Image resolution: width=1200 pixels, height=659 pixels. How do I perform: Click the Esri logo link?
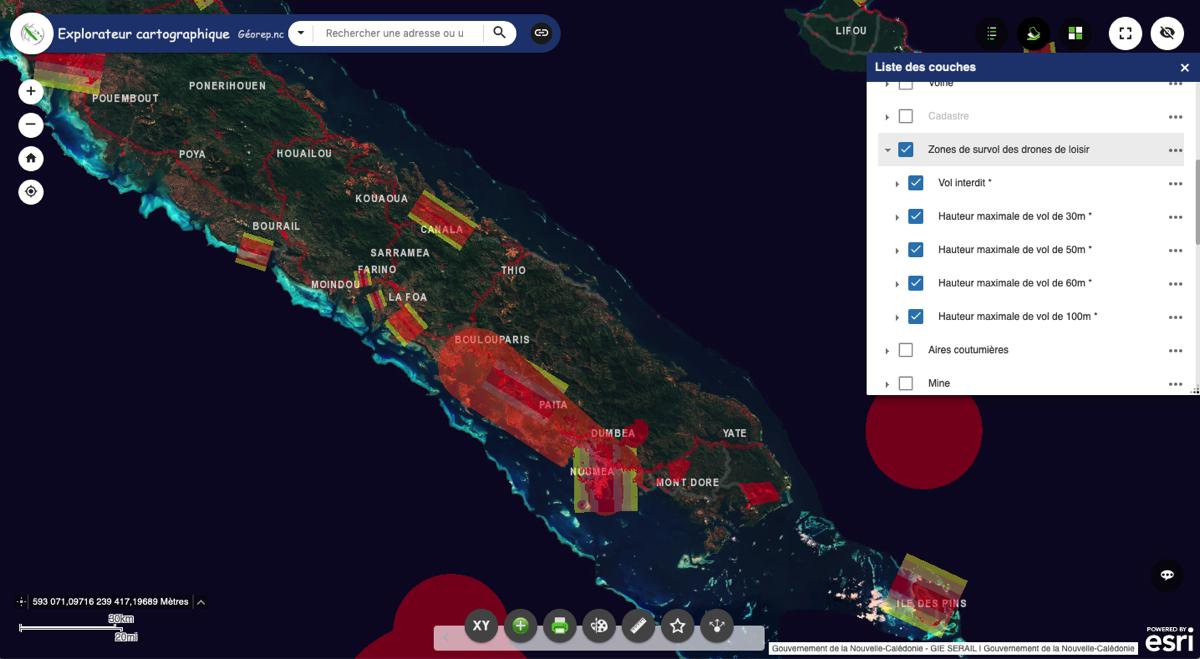coord(1169,639)
